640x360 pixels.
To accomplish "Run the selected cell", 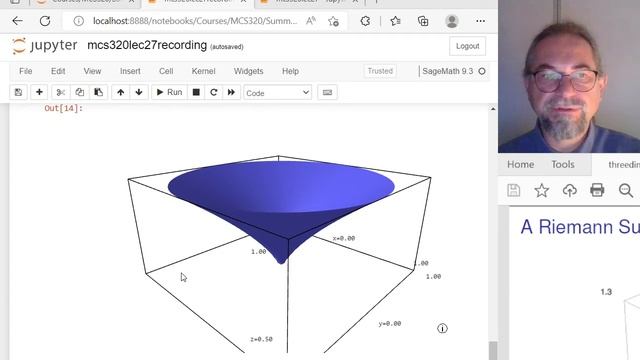I will click(x=169, y=92).
